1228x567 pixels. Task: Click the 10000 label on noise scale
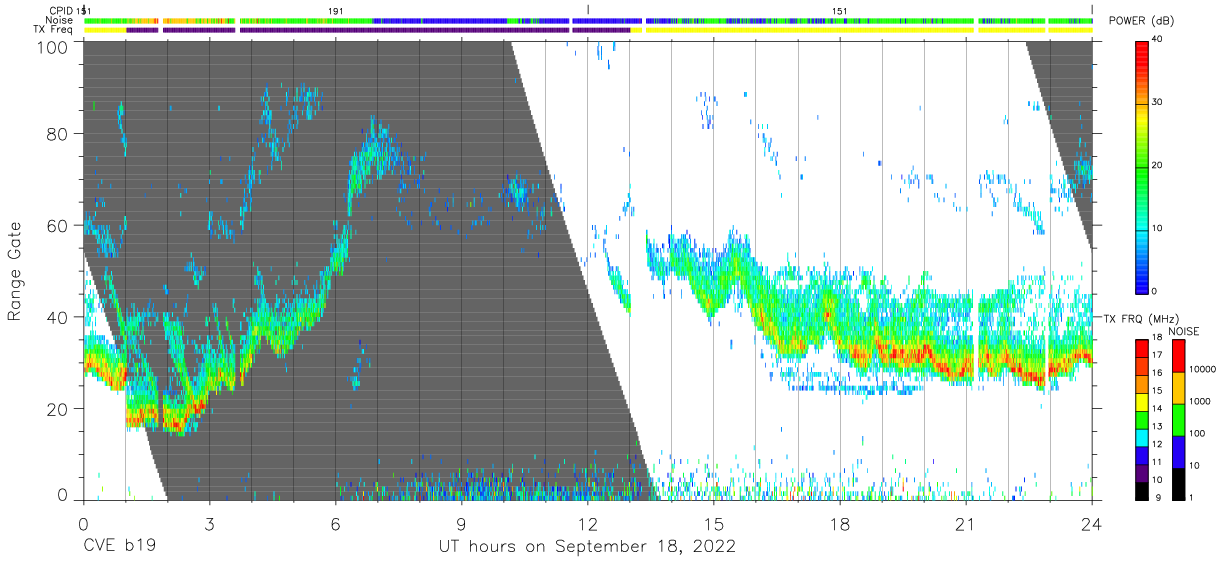click(x=1205, y=369)
